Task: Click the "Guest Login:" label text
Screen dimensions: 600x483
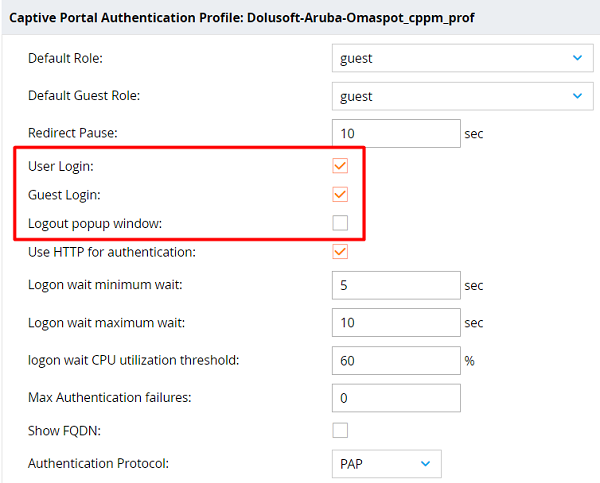Action: click(x=64, y=194)
